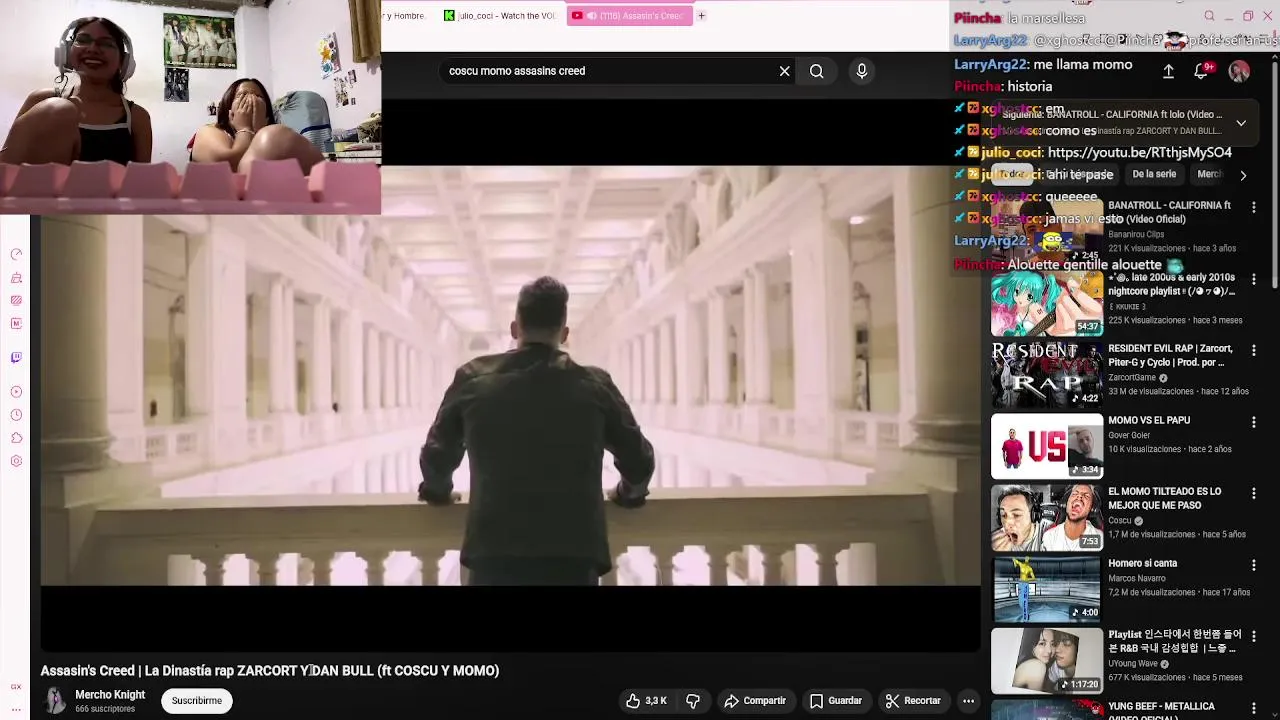1280x720 pixels.
Task: Open the GX Cleaner icon in the browser sidebar
Action: [16, 277]
